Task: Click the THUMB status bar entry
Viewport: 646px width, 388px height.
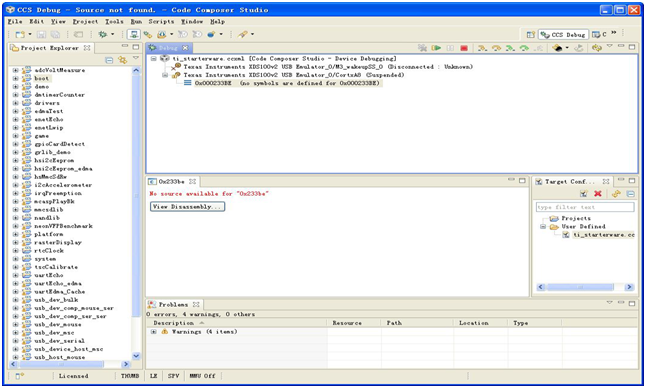Action: point(130,376)
